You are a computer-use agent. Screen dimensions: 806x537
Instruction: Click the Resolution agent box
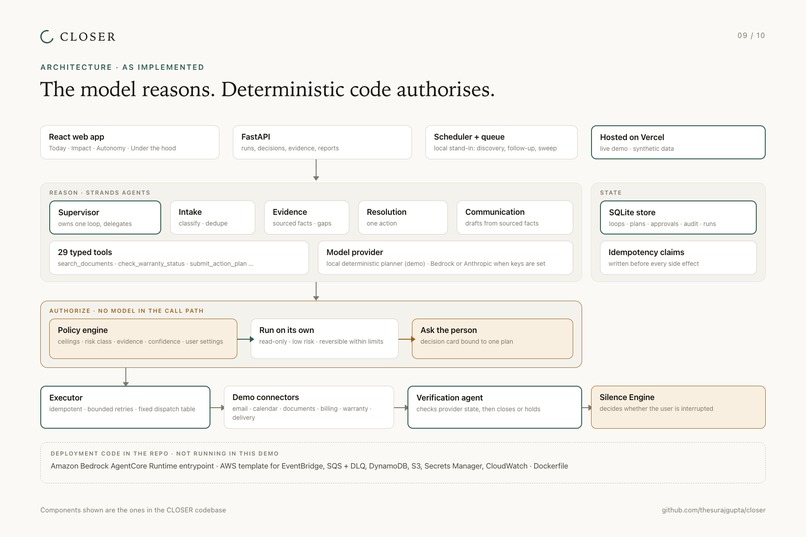(402, 217)
